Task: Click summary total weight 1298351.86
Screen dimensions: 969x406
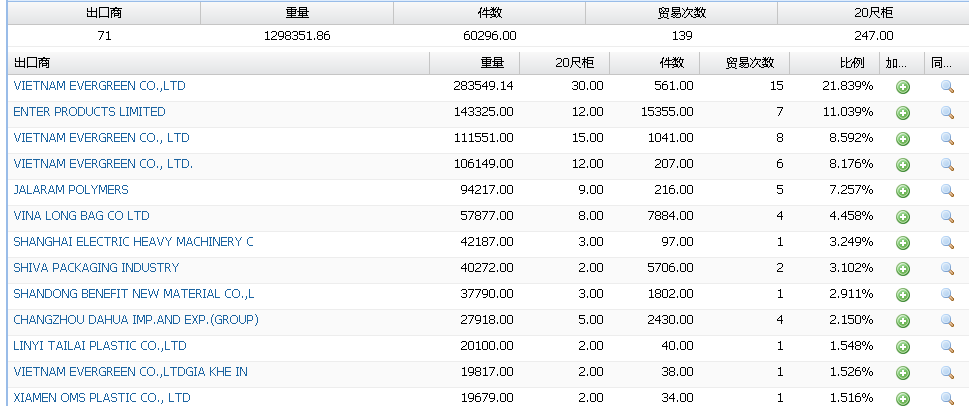Action: (297, 36)
